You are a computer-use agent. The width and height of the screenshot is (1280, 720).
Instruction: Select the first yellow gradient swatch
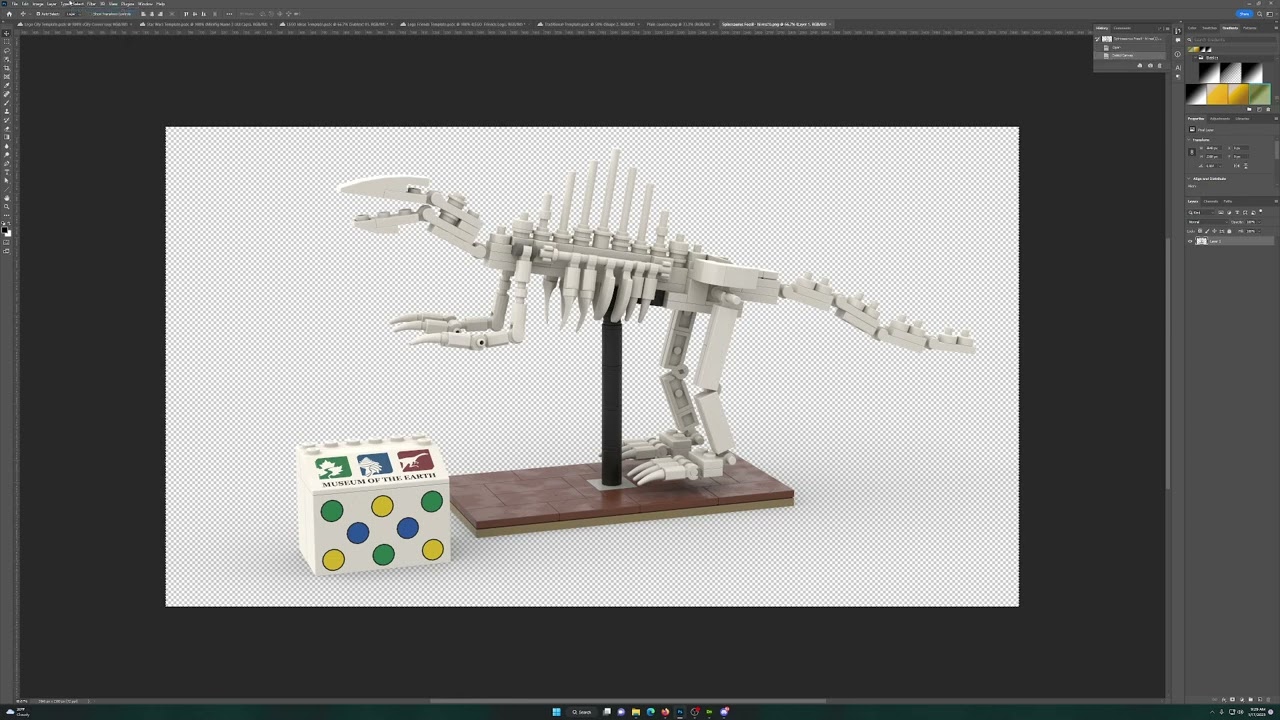point(1217,94)
